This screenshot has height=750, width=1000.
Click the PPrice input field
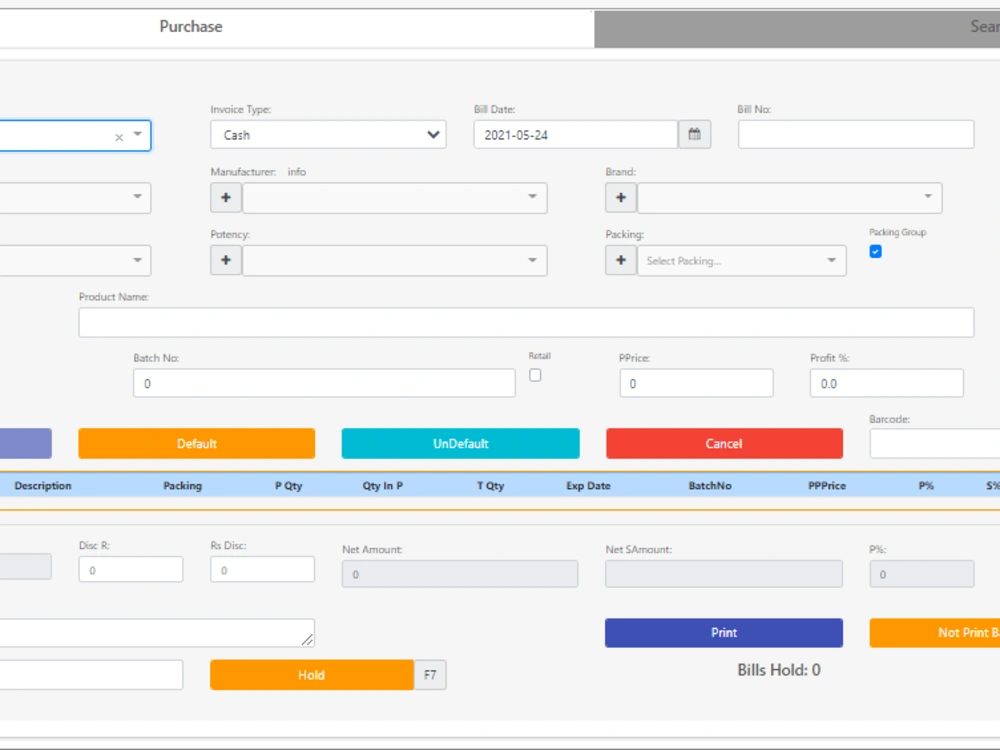696,383
